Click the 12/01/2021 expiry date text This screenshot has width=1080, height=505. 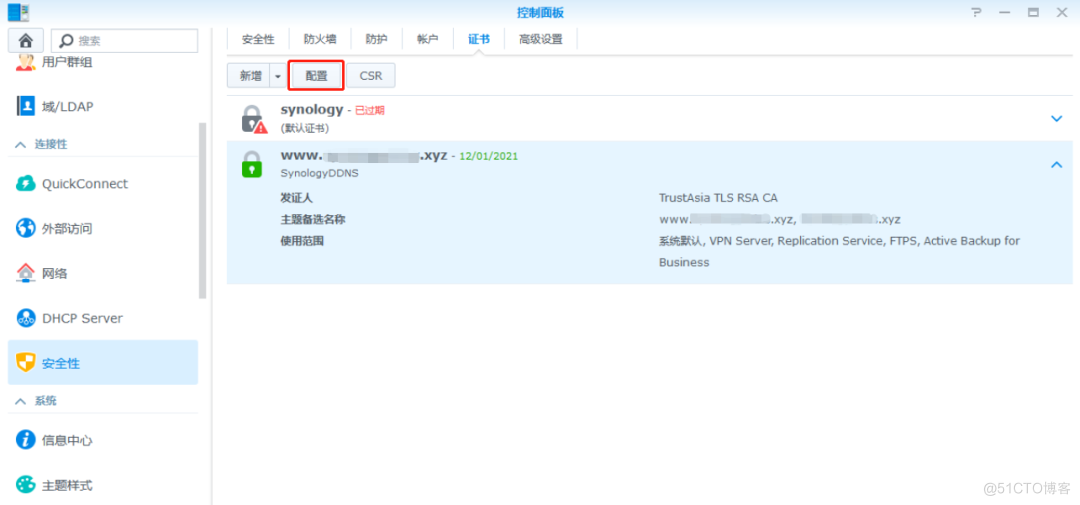pyautogui.click(x=488, y=156)
